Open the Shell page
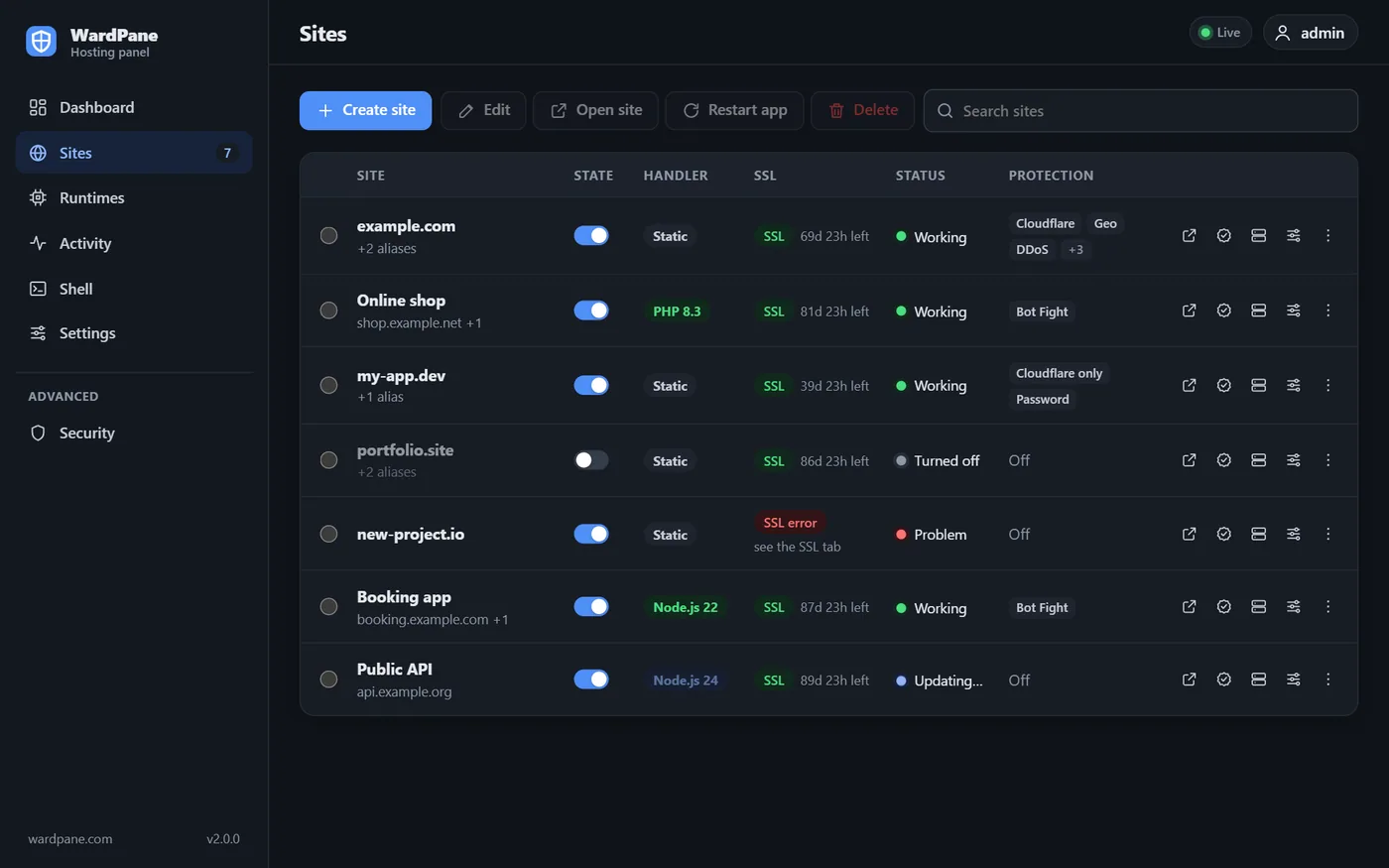 coord(134,289)
